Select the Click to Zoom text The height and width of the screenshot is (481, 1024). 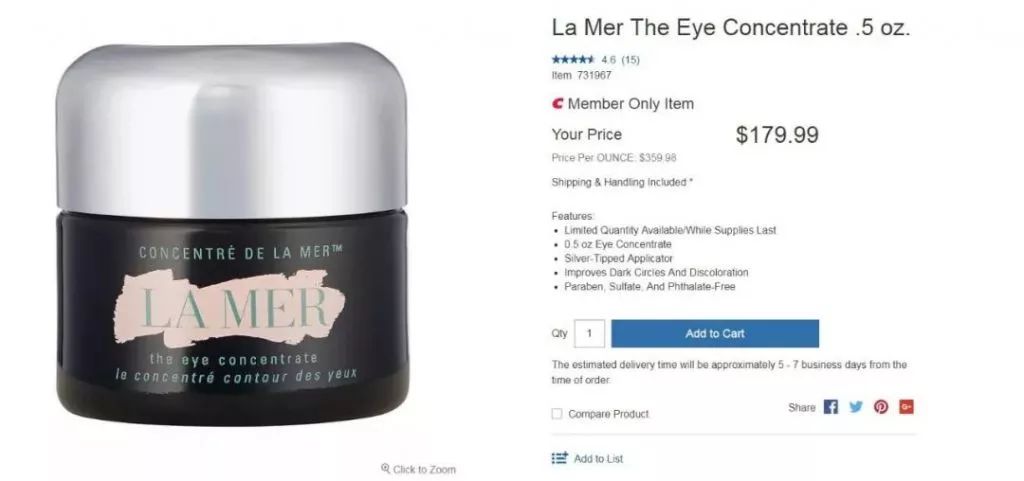[424, 470]
